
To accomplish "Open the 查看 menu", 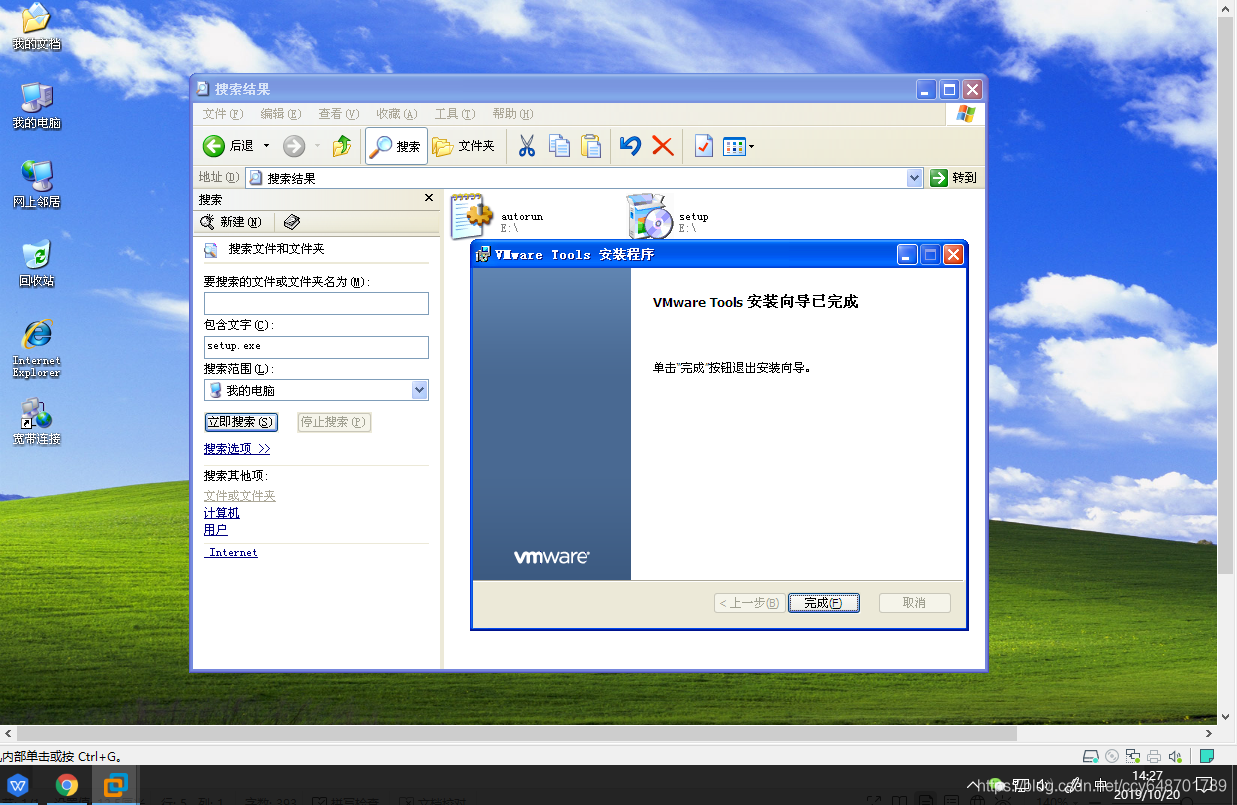I will [x=338, y=114].
